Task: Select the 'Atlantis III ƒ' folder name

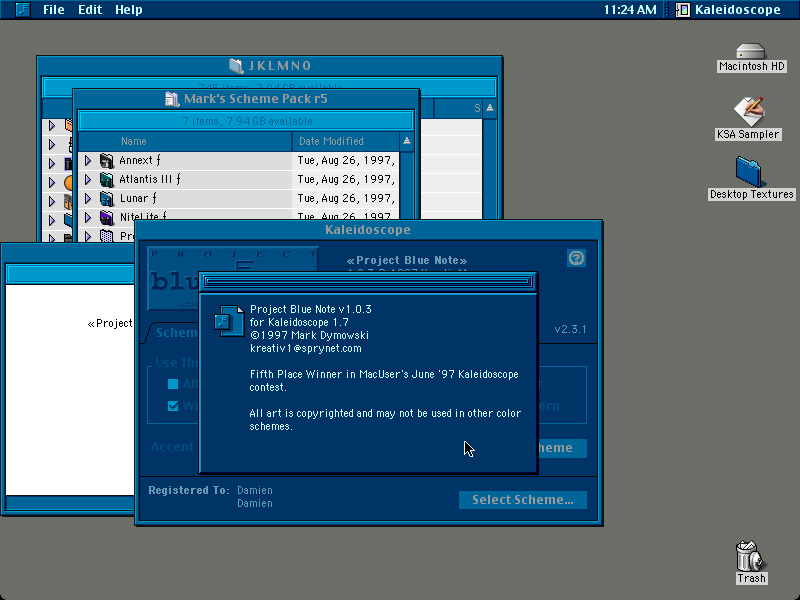Action: (x=150, y=179)
